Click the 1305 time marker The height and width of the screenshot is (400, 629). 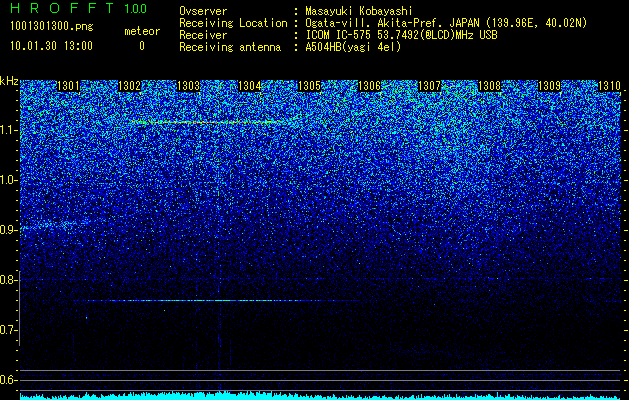coord(309,86)
